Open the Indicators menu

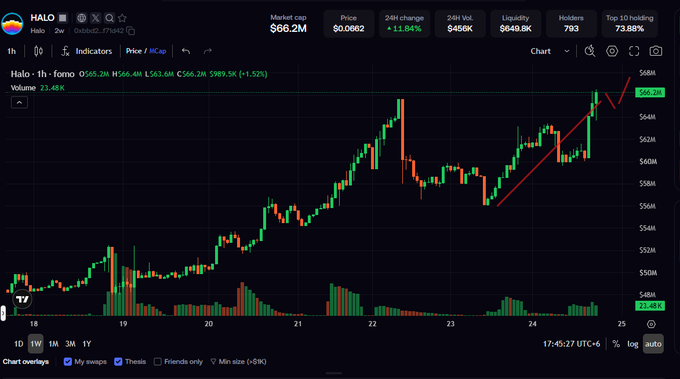pos(94,51)
